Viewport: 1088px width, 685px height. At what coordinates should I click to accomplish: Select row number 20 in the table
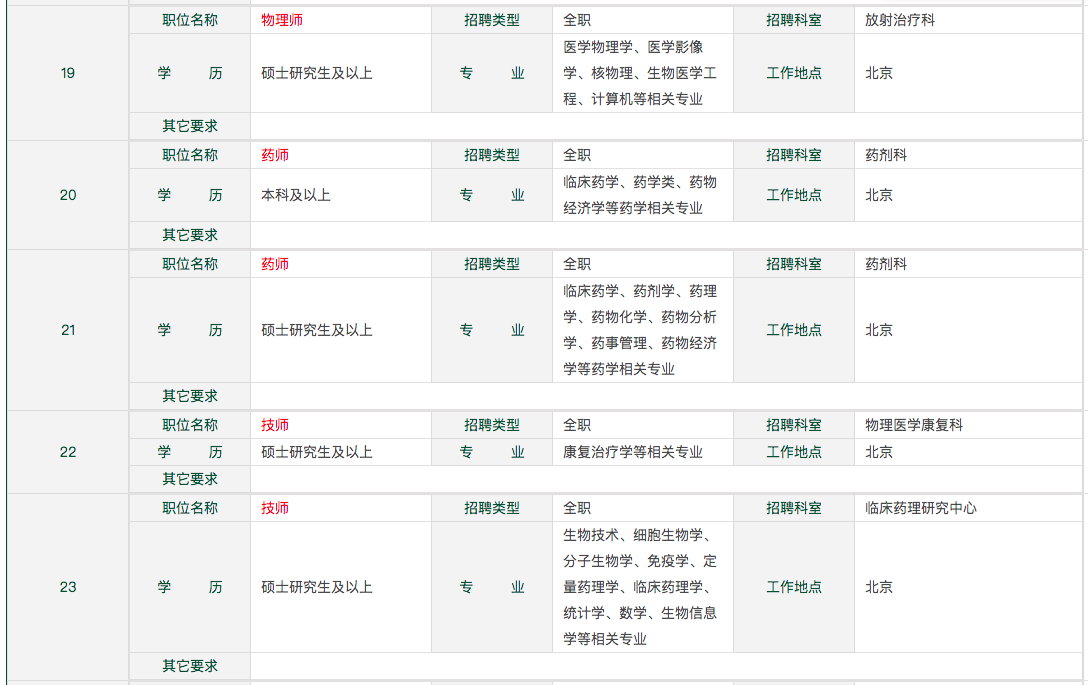tap(67, 195)
